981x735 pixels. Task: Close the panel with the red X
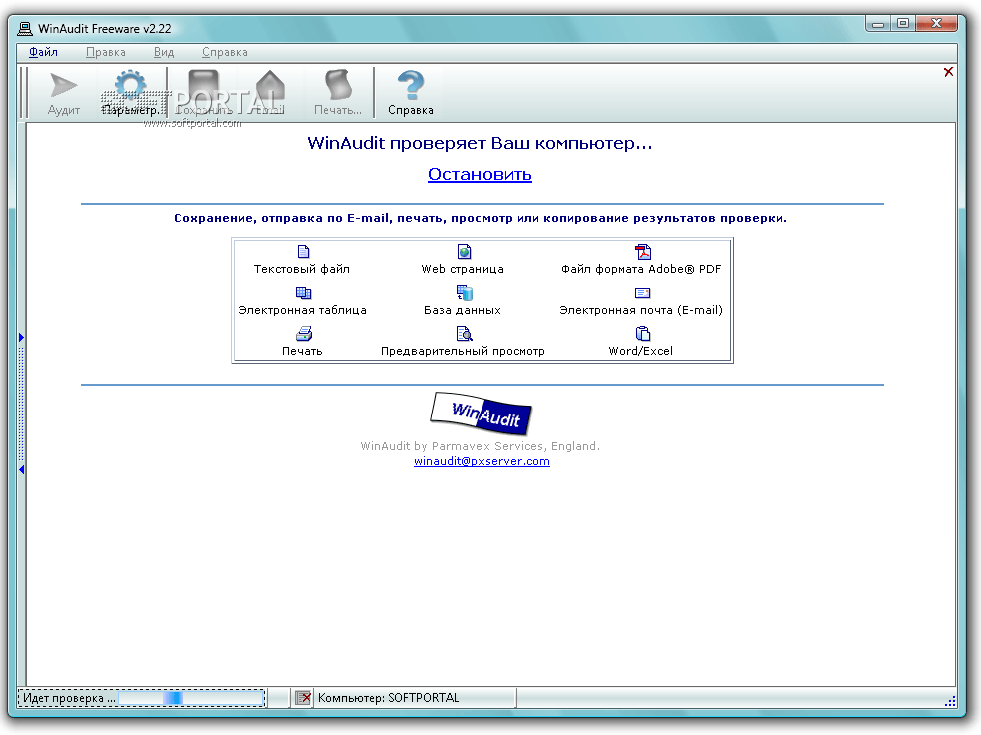948,72
